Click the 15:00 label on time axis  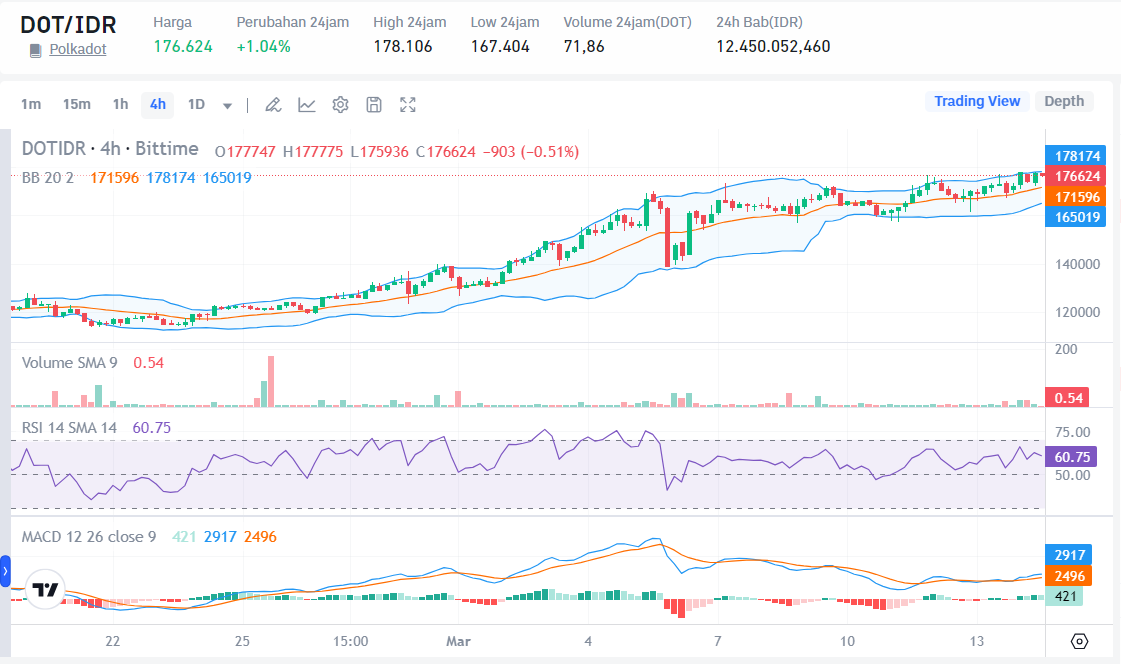[x=350, y=641]
